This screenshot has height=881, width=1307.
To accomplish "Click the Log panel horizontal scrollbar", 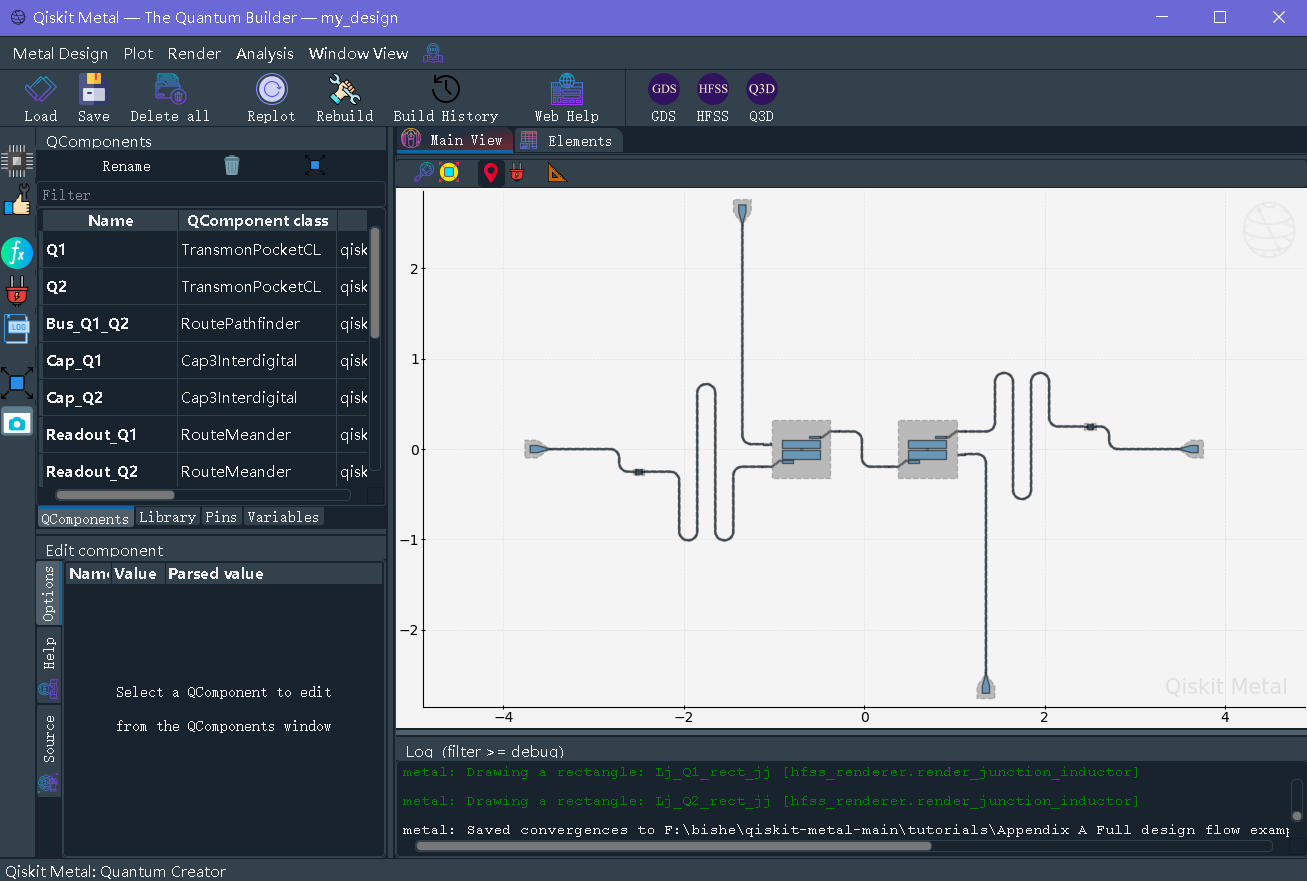I will [672, 846].
